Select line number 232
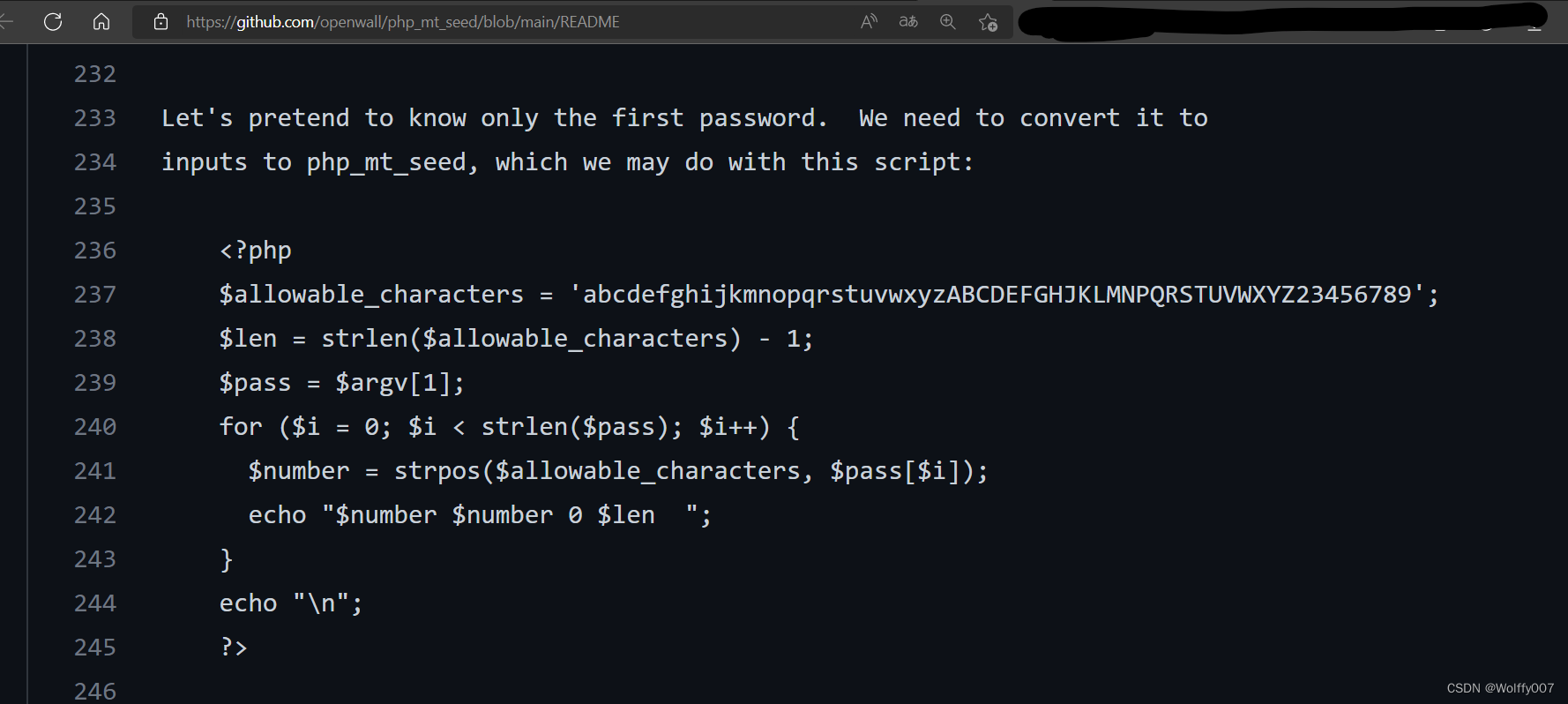Screen dimensions: 1568x704 click(x=95, y=74)
